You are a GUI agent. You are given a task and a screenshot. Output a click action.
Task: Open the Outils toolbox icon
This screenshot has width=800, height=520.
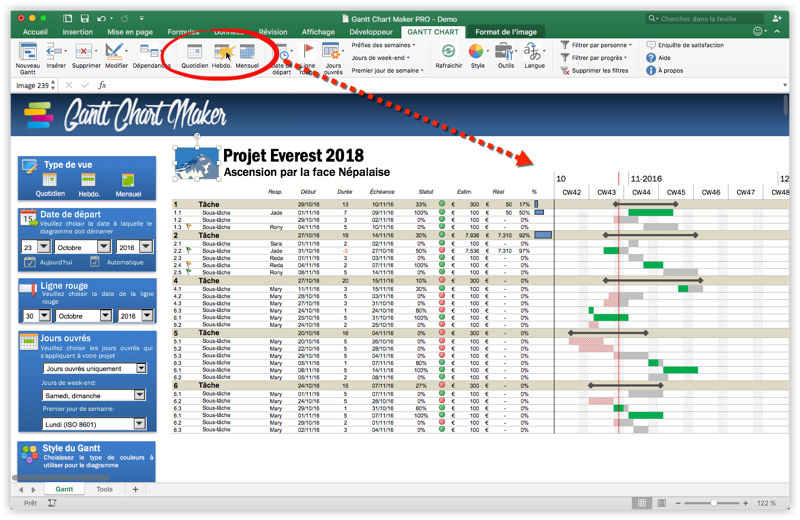[505, 52]
